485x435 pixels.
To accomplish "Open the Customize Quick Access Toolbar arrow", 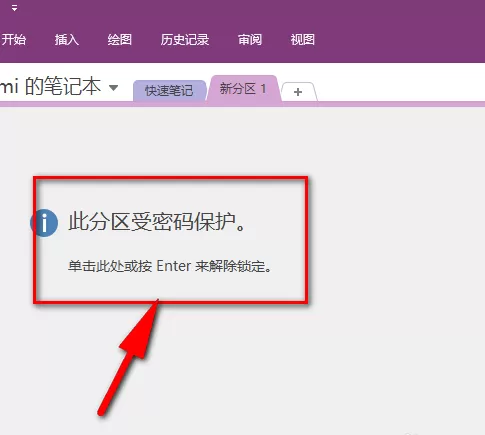I will tap(14, 8).
